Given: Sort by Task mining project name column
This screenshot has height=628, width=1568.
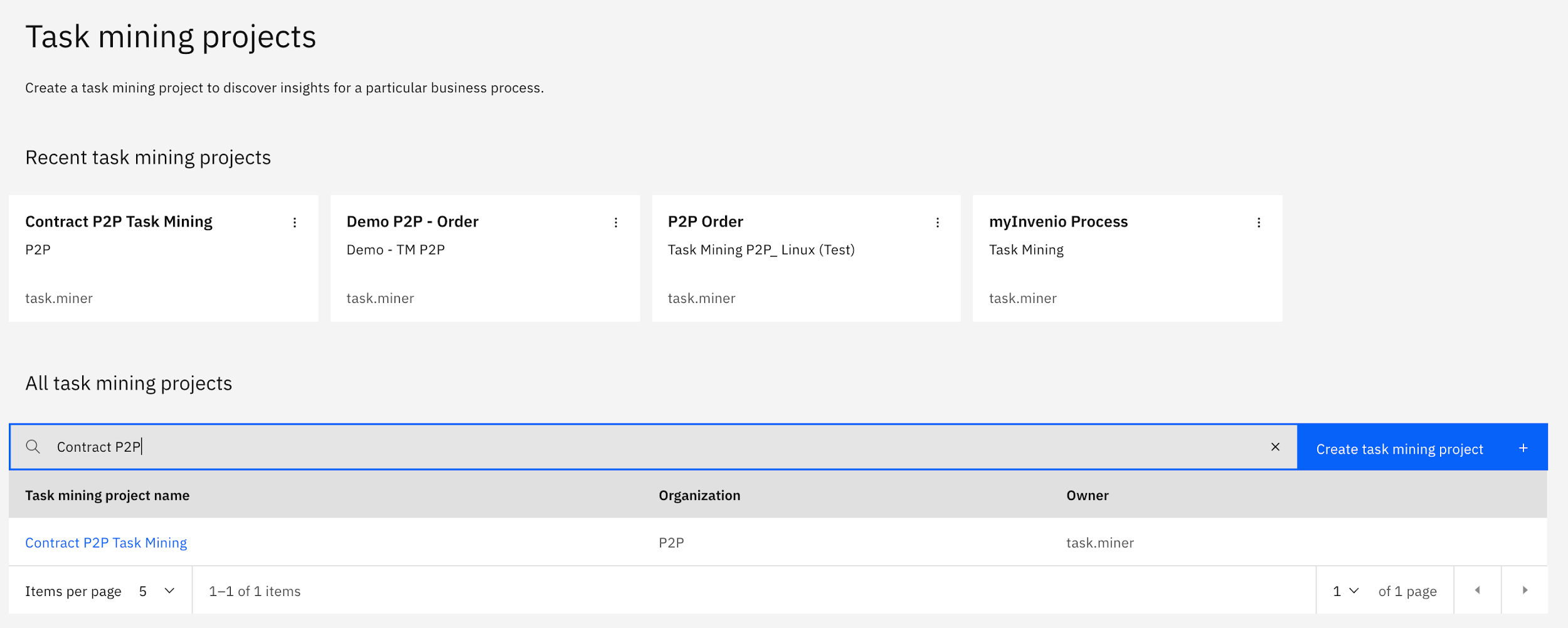Looking at the screenshot, I should pyautogui.click(x=107, y=496).
